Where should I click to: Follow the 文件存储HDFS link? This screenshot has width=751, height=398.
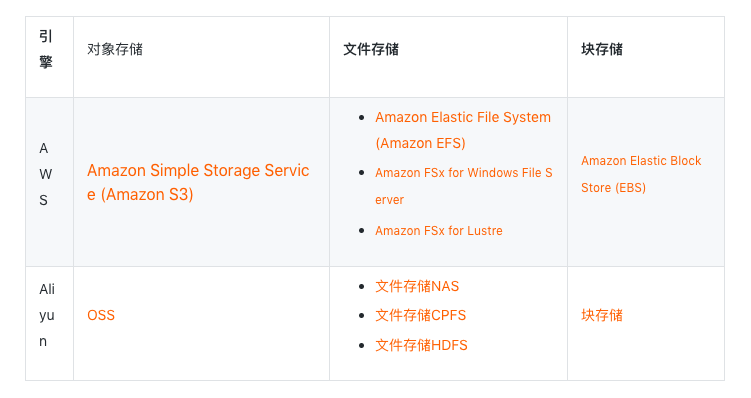(421, 345)
